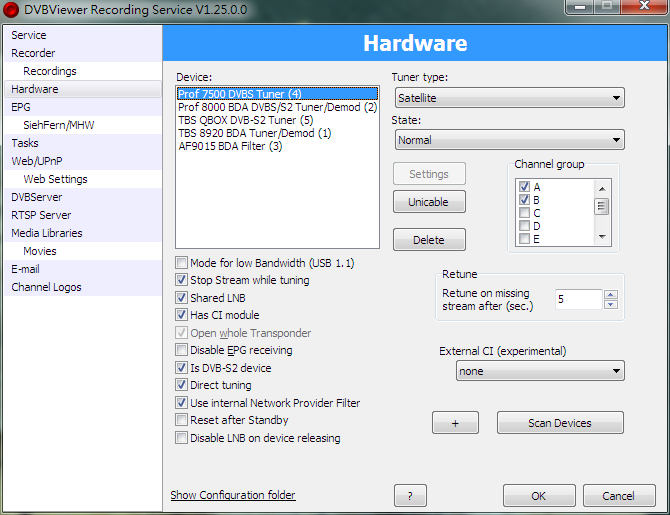Select Movies in the sidebar
This screenshot has width=670, height=515.
(x=83, y=251)
